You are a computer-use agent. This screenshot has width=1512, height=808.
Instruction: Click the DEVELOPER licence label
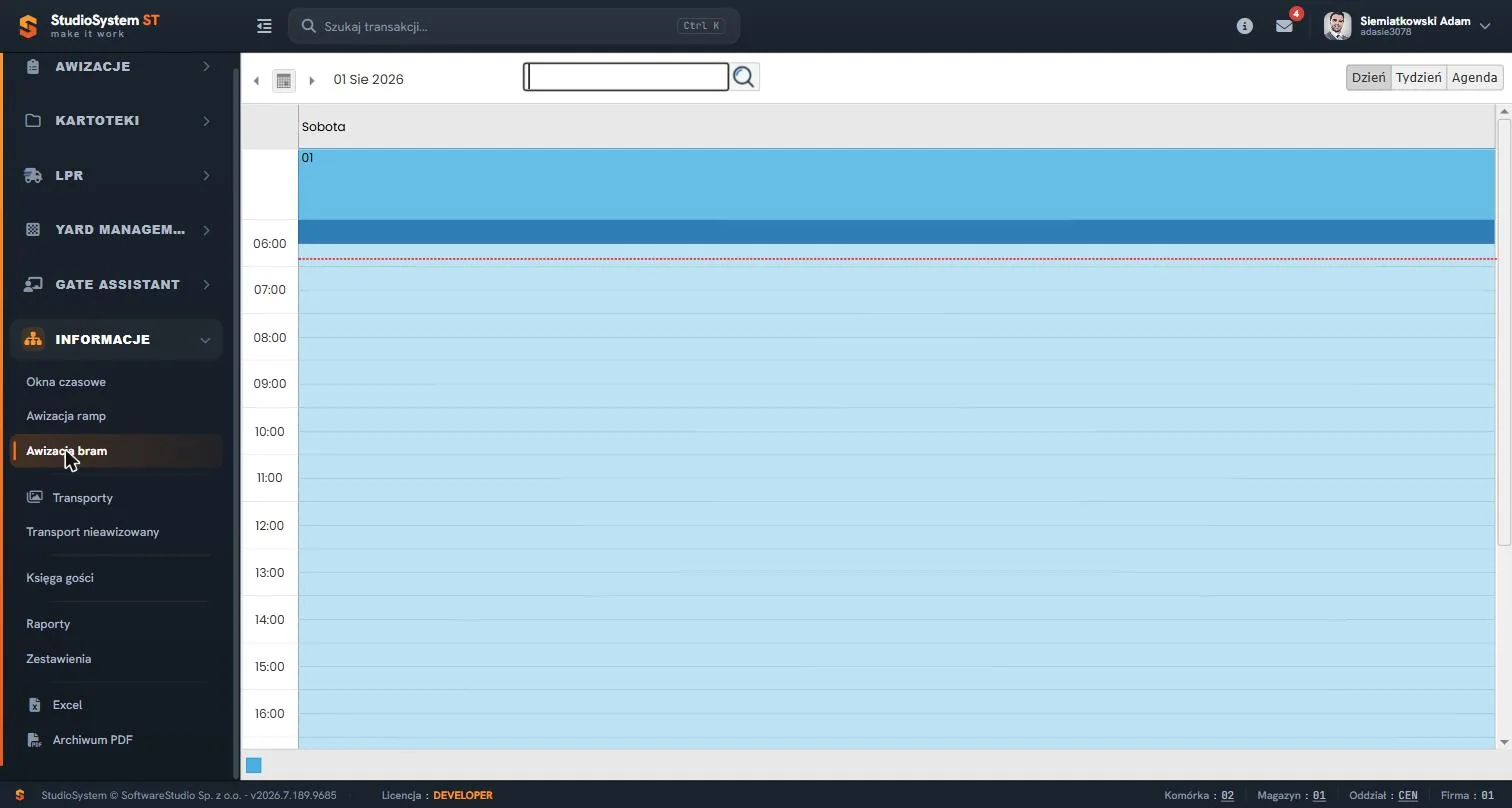tap(463, 796)
